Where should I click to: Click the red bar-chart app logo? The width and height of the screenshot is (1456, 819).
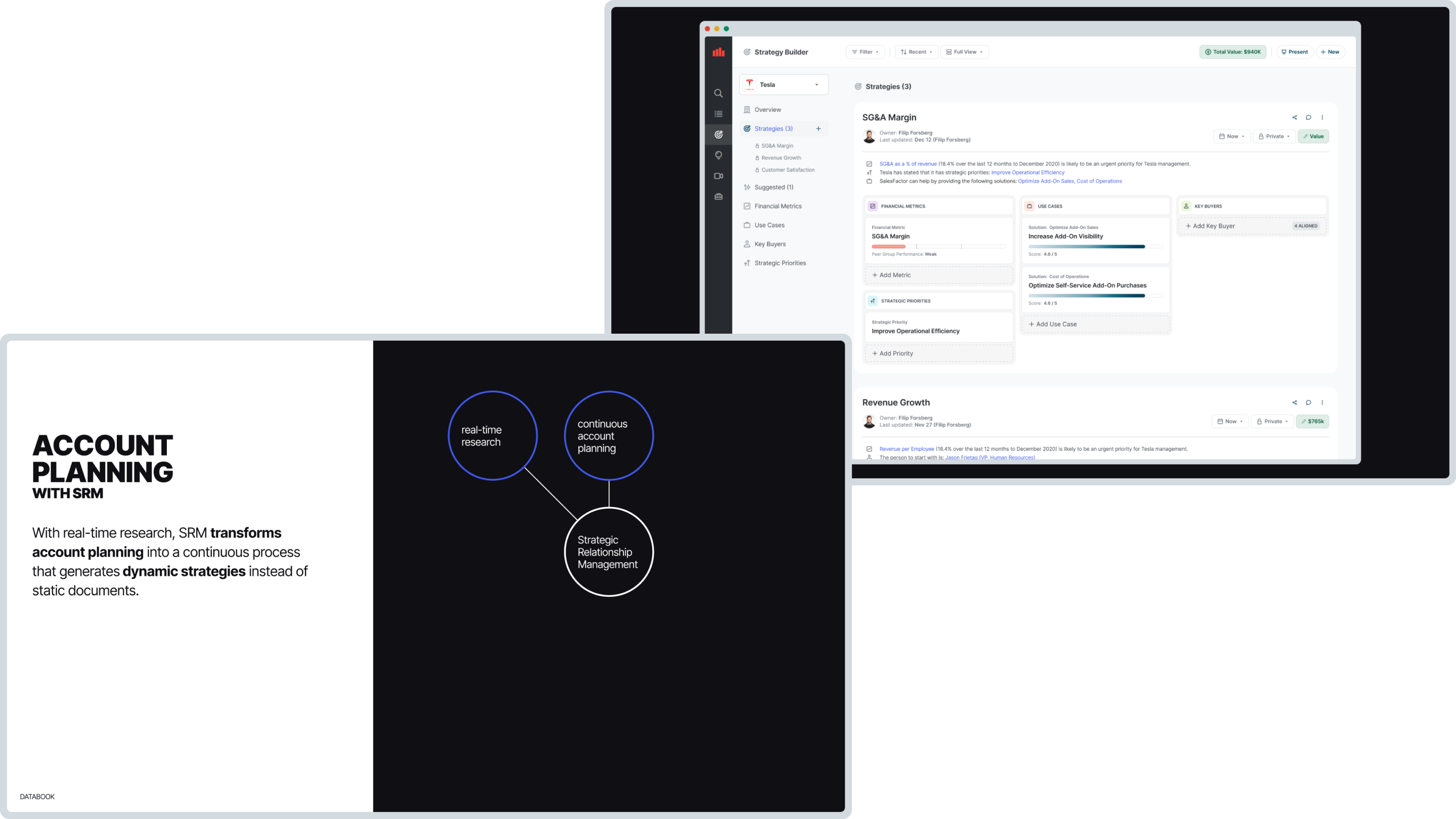(x=718, y=52)
